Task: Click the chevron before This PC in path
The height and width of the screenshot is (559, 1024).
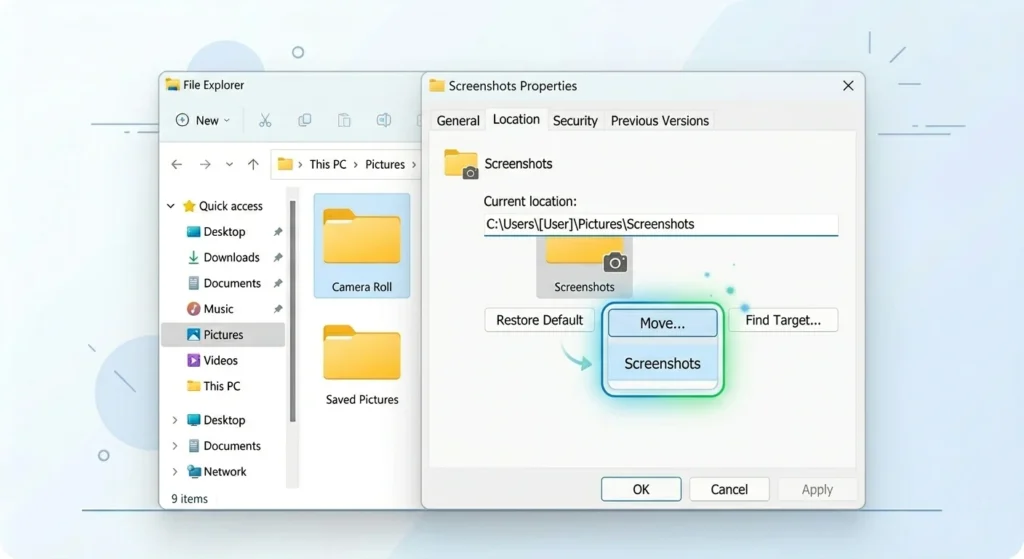Action: coord(300,165)
